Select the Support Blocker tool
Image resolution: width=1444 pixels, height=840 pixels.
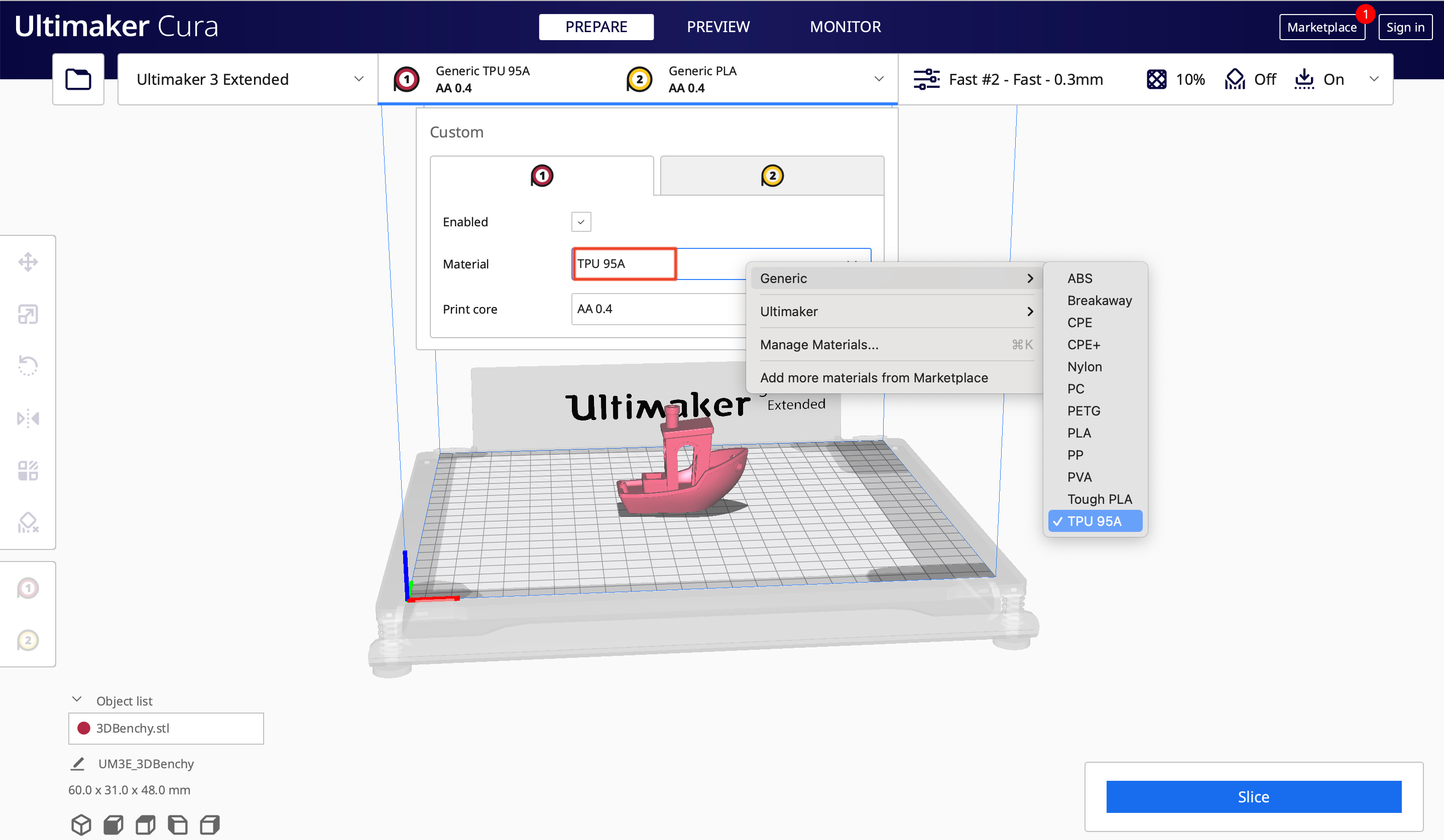(x=28, y=522)
